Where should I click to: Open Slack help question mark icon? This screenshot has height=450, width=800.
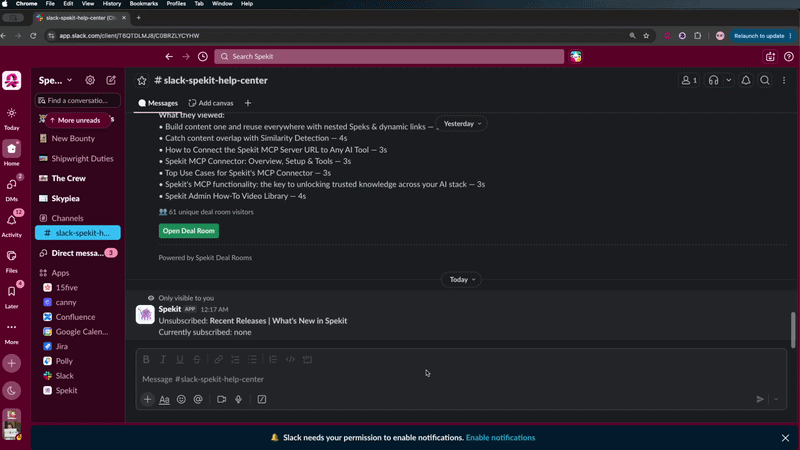789,56
